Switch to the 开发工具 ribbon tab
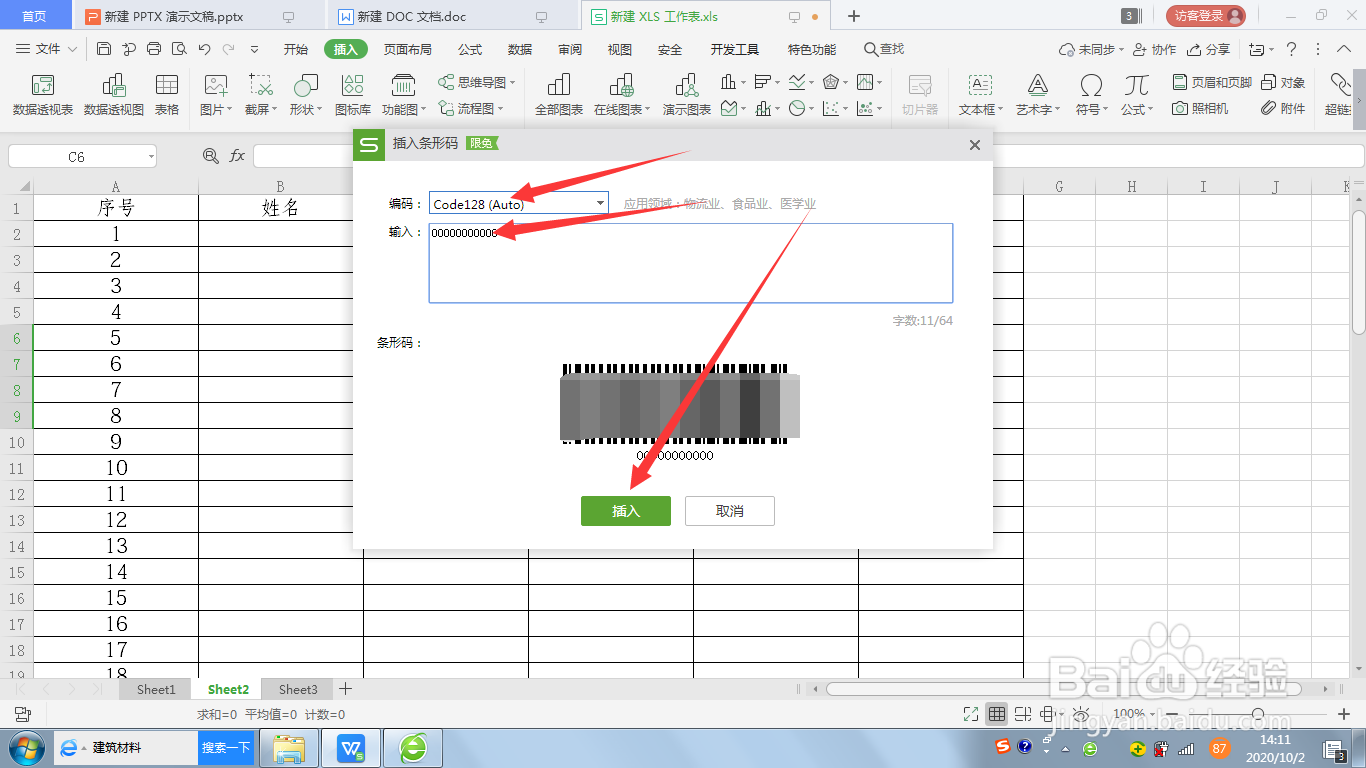 (735, 49)
